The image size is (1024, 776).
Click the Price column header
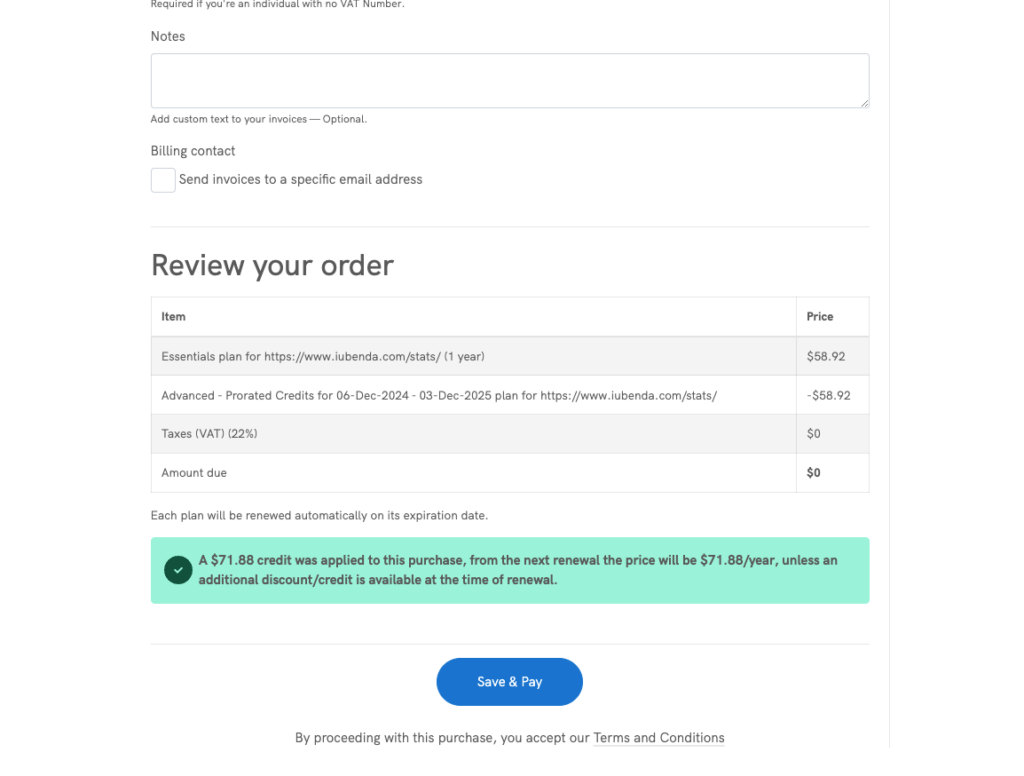click(820, 317)
